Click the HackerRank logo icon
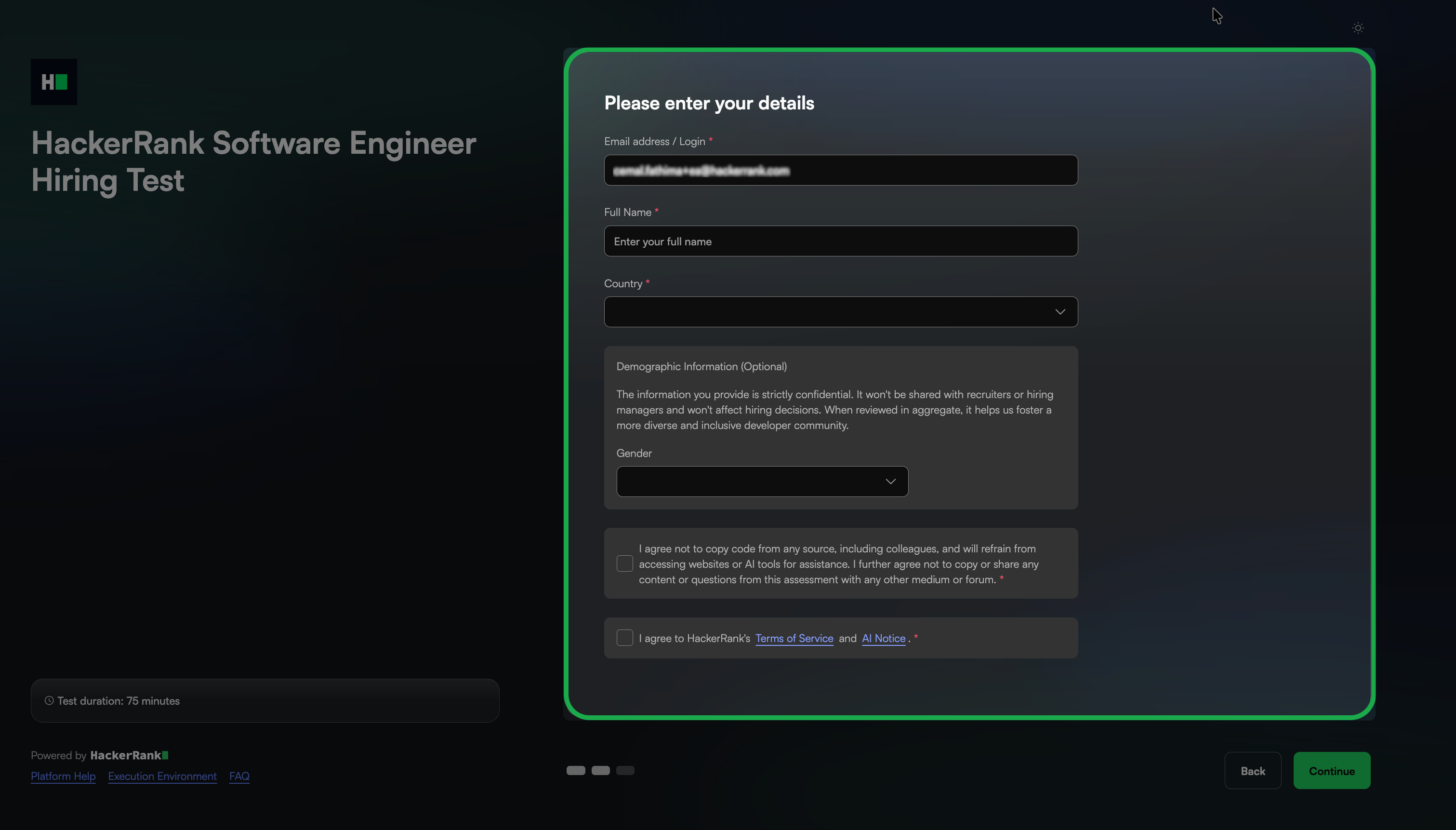Image resolution: width=1456 pixels, height=830 pixels. (53, 81)
